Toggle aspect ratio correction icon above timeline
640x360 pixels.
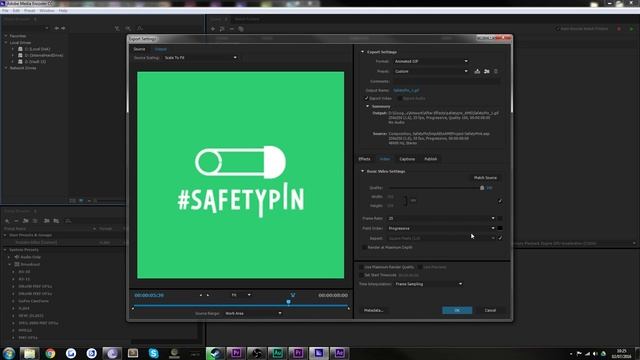click(293, 295)
